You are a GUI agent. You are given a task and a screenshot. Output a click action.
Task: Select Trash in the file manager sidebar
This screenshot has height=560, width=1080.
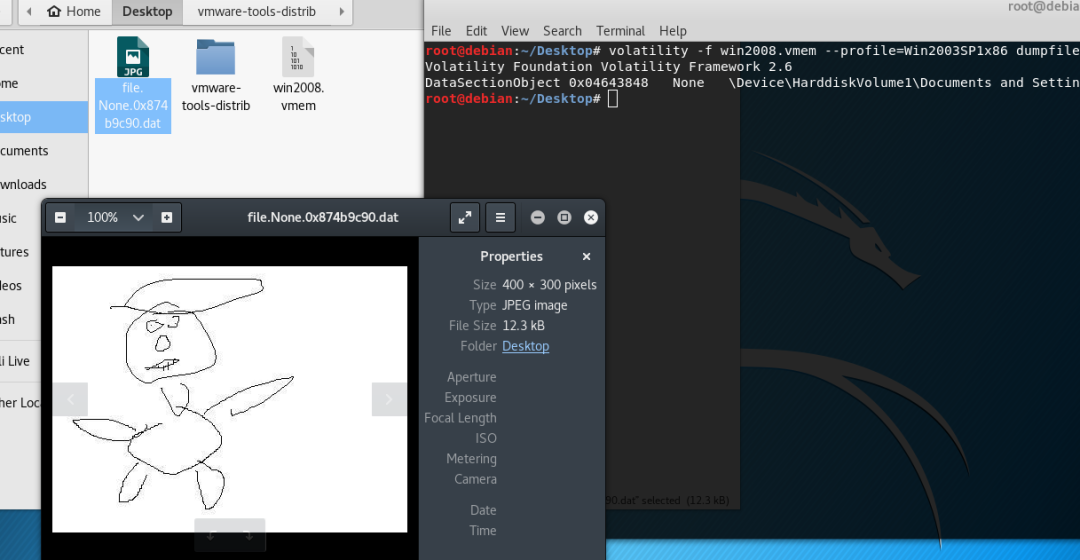pyautogui.click(x=21, y=320)
